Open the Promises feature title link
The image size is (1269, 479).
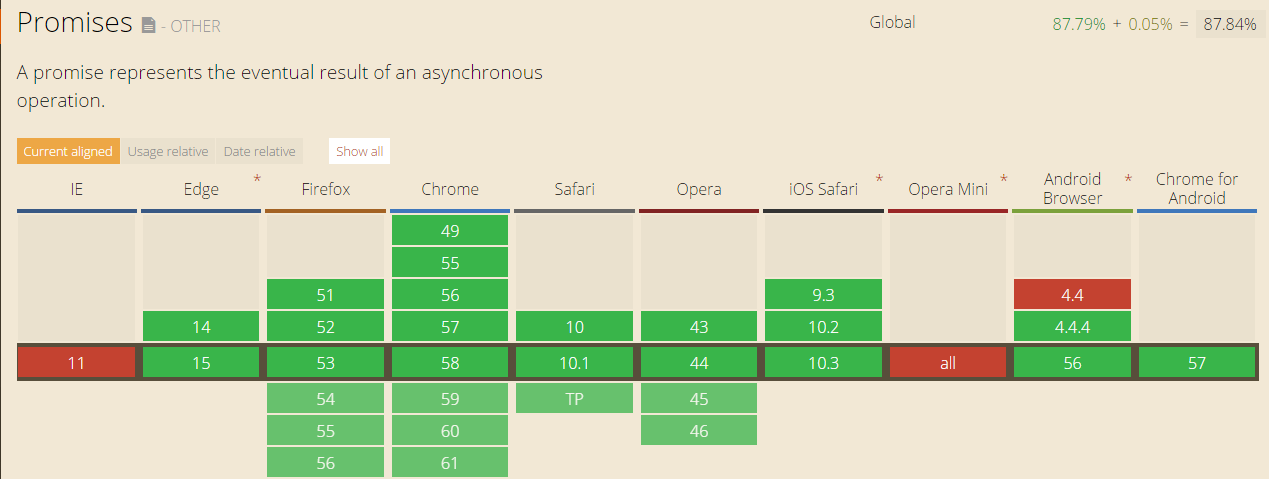(75, 23)
